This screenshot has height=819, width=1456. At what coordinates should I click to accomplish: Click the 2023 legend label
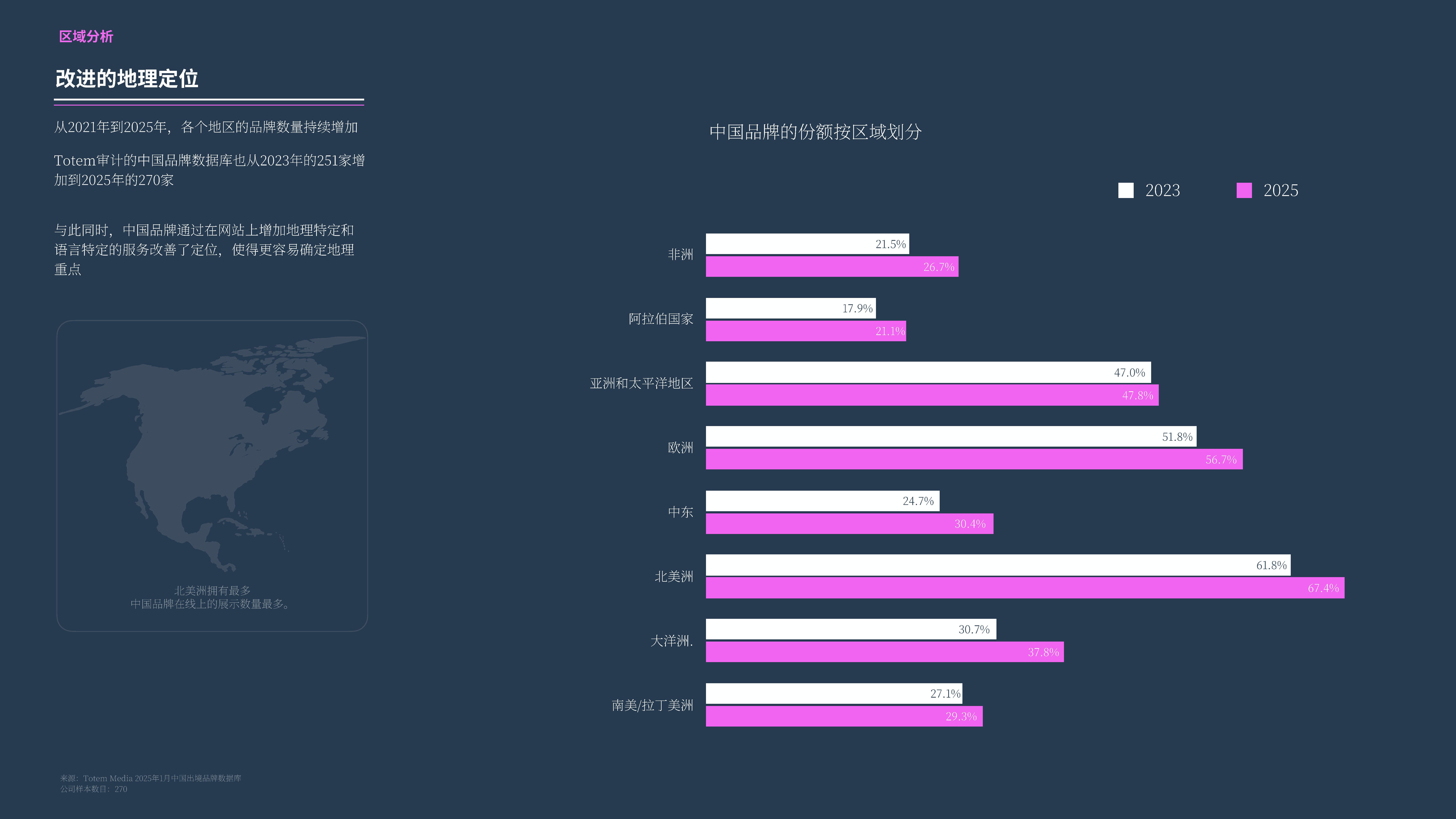tap(1163, 191)
